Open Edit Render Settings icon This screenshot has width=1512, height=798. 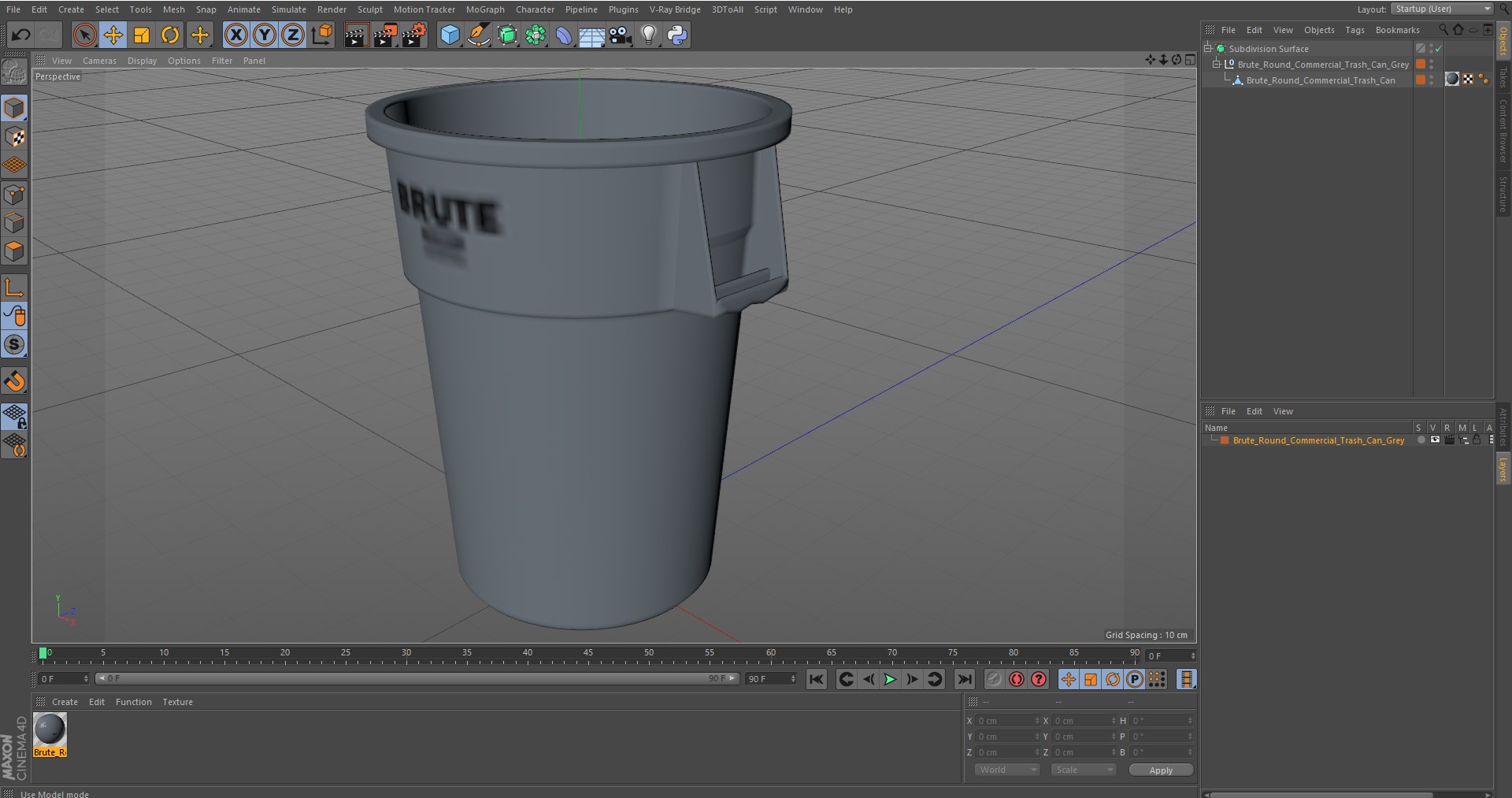414,35
